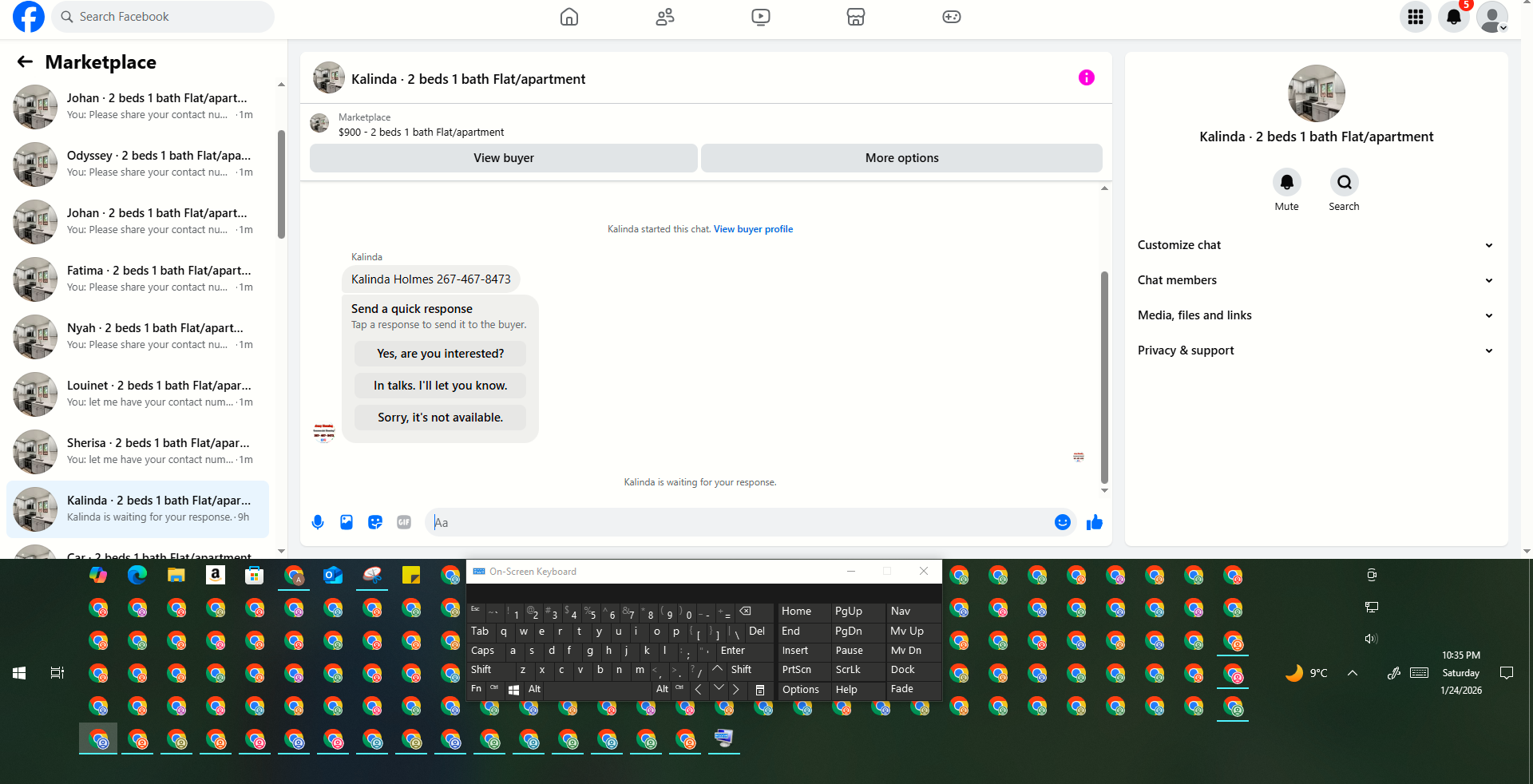Open weather widget showing 9°C
Image resolution: width=1533 pixels, height=784 pixels.
[x=1307, y=673]
